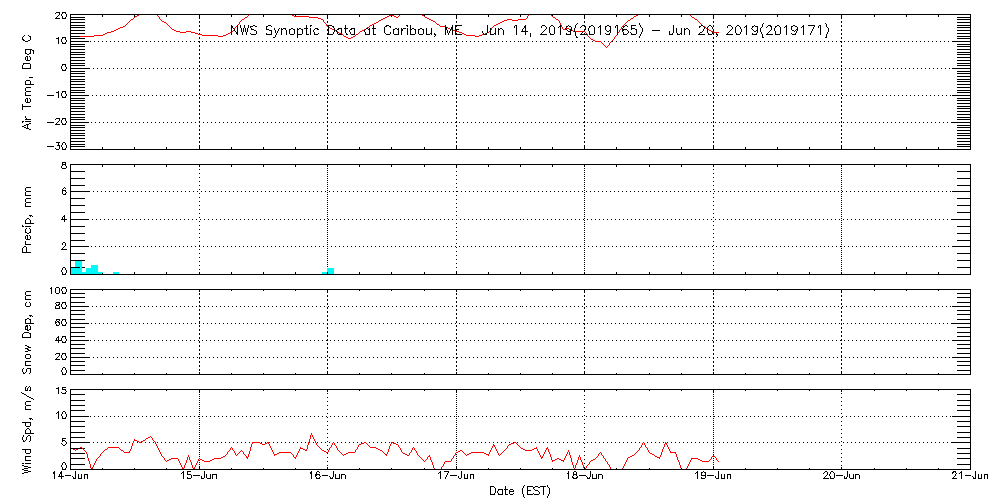Click the '100' tick on the snow depth axis
Viewport: 1000px width, 500px height.
(x=57, y=291)
